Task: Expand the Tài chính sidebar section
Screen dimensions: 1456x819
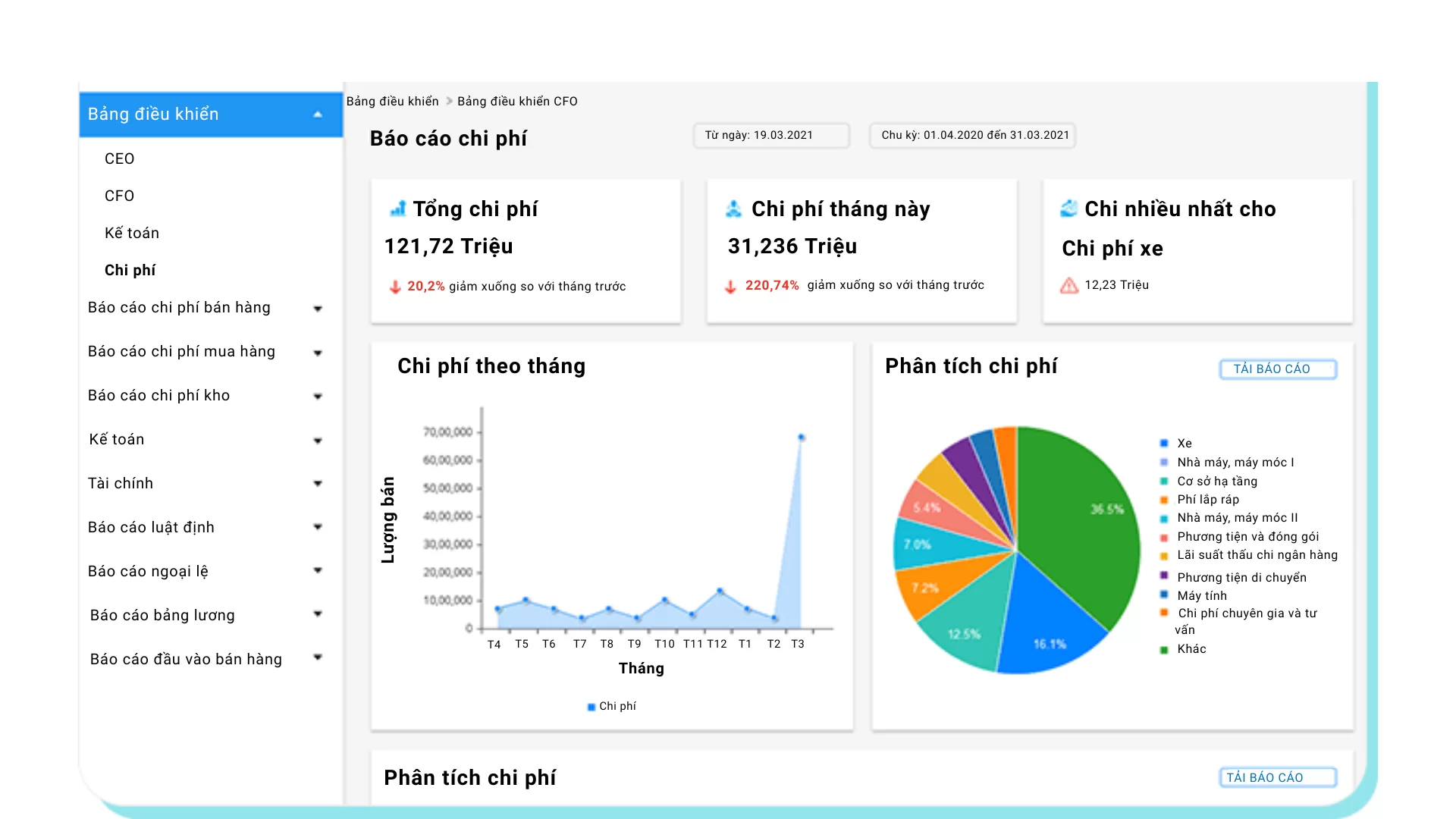Action: tap(318, 484)
